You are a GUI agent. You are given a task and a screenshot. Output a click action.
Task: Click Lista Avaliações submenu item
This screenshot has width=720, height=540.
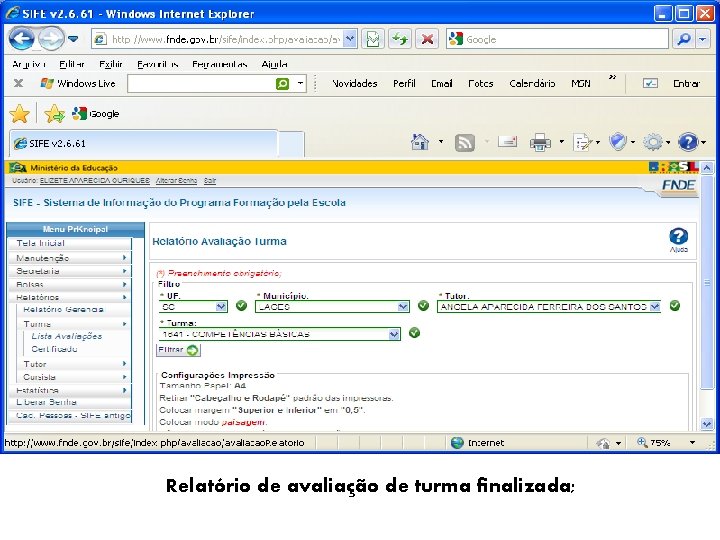[x=67, y=336]
